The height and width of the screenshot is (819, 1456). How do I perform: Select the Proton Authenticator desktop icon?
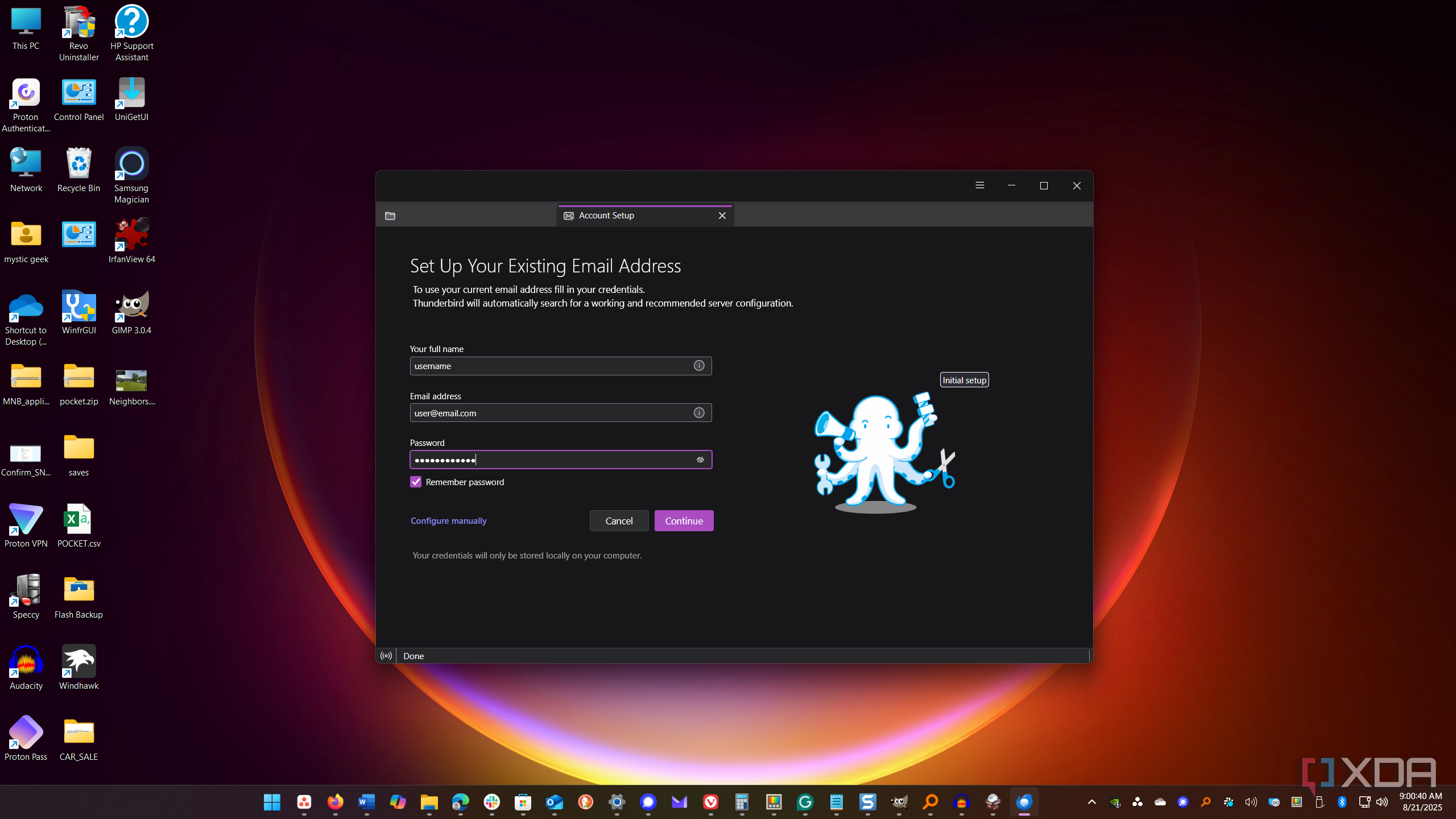pyautogui.click(x=26, y=105)
